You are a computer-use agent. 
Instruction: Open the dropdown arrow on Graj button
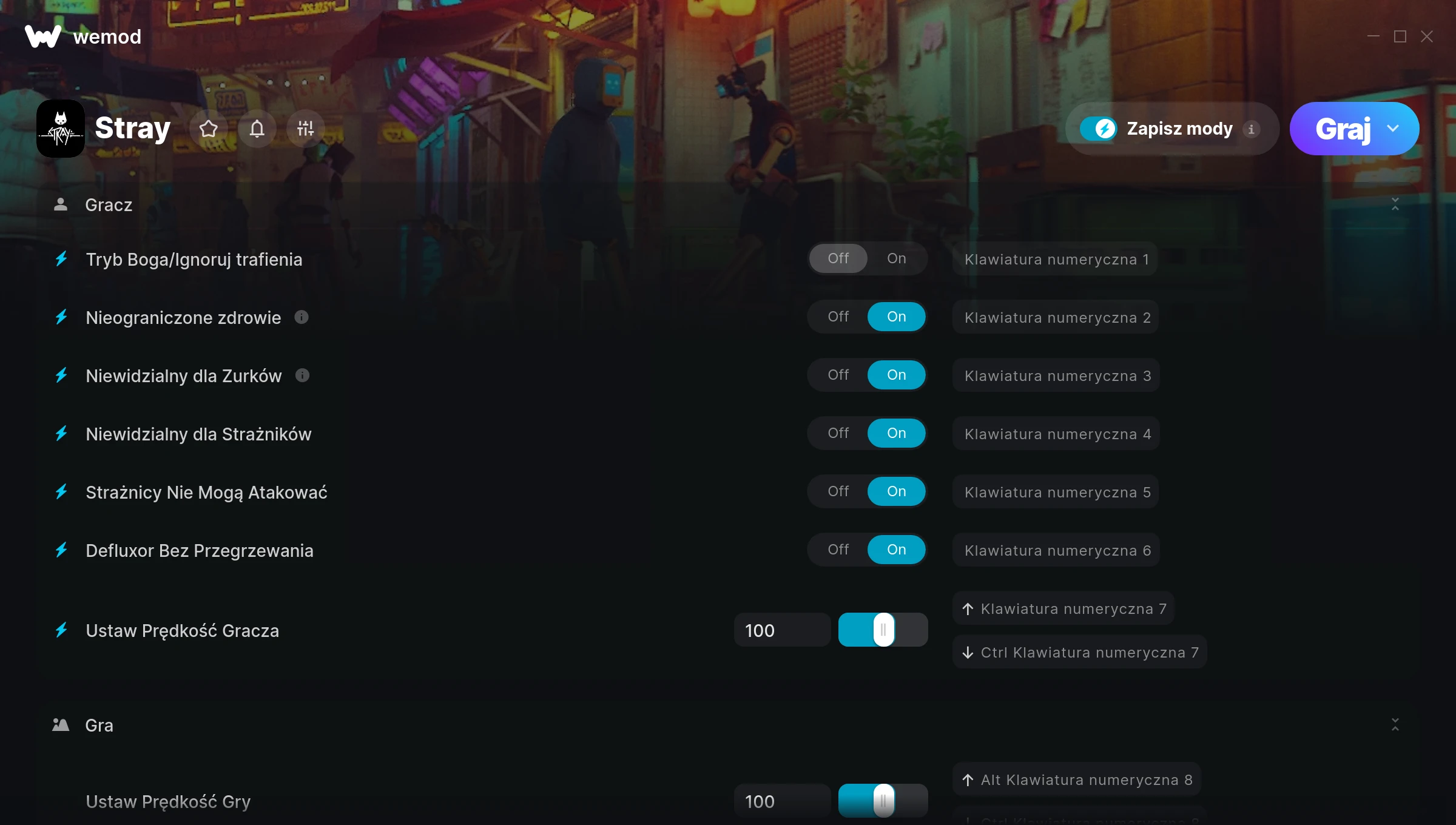[x=1393, y=129]
